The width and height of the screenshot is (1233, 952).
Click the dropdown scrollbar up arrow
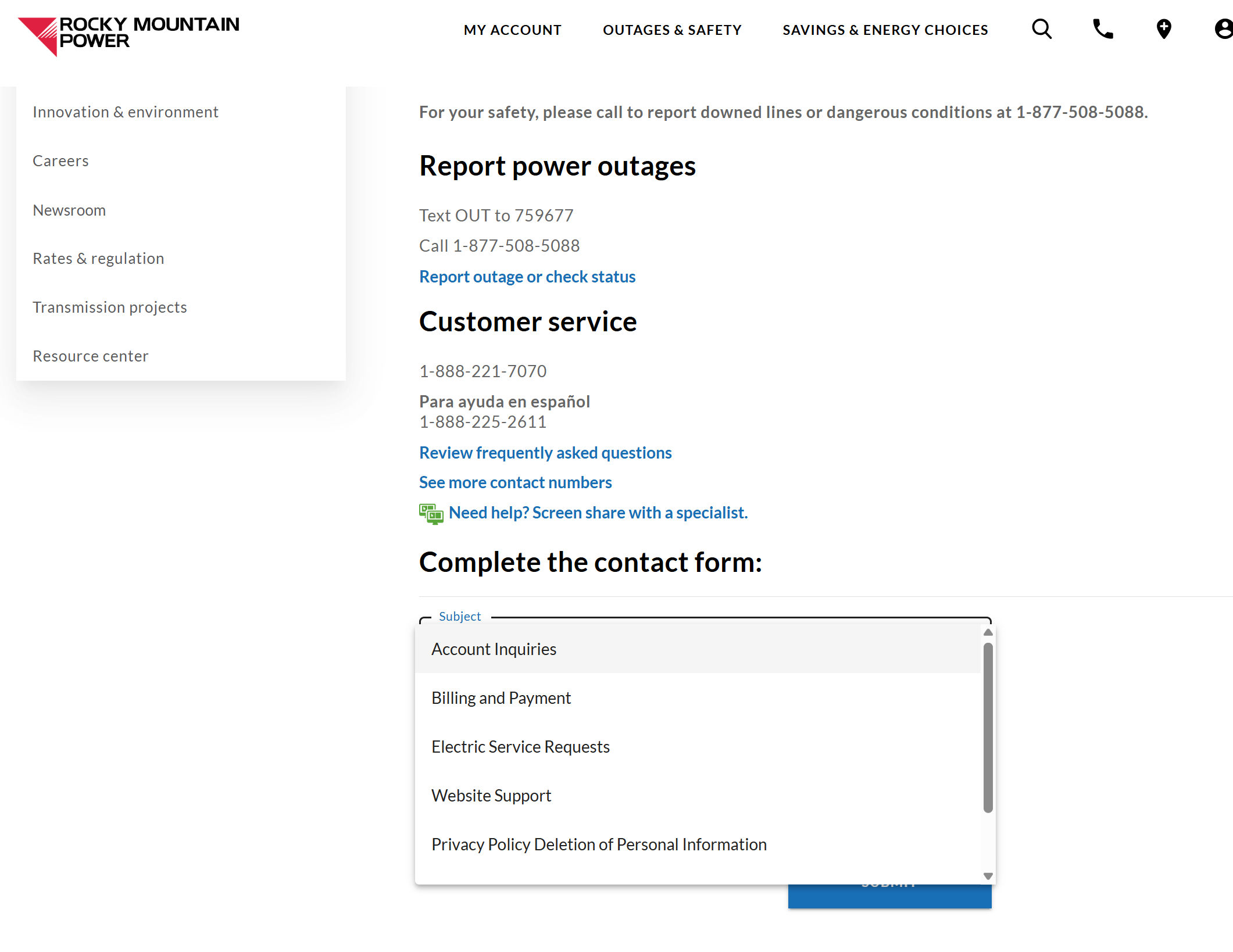click(x=988, y=632)
